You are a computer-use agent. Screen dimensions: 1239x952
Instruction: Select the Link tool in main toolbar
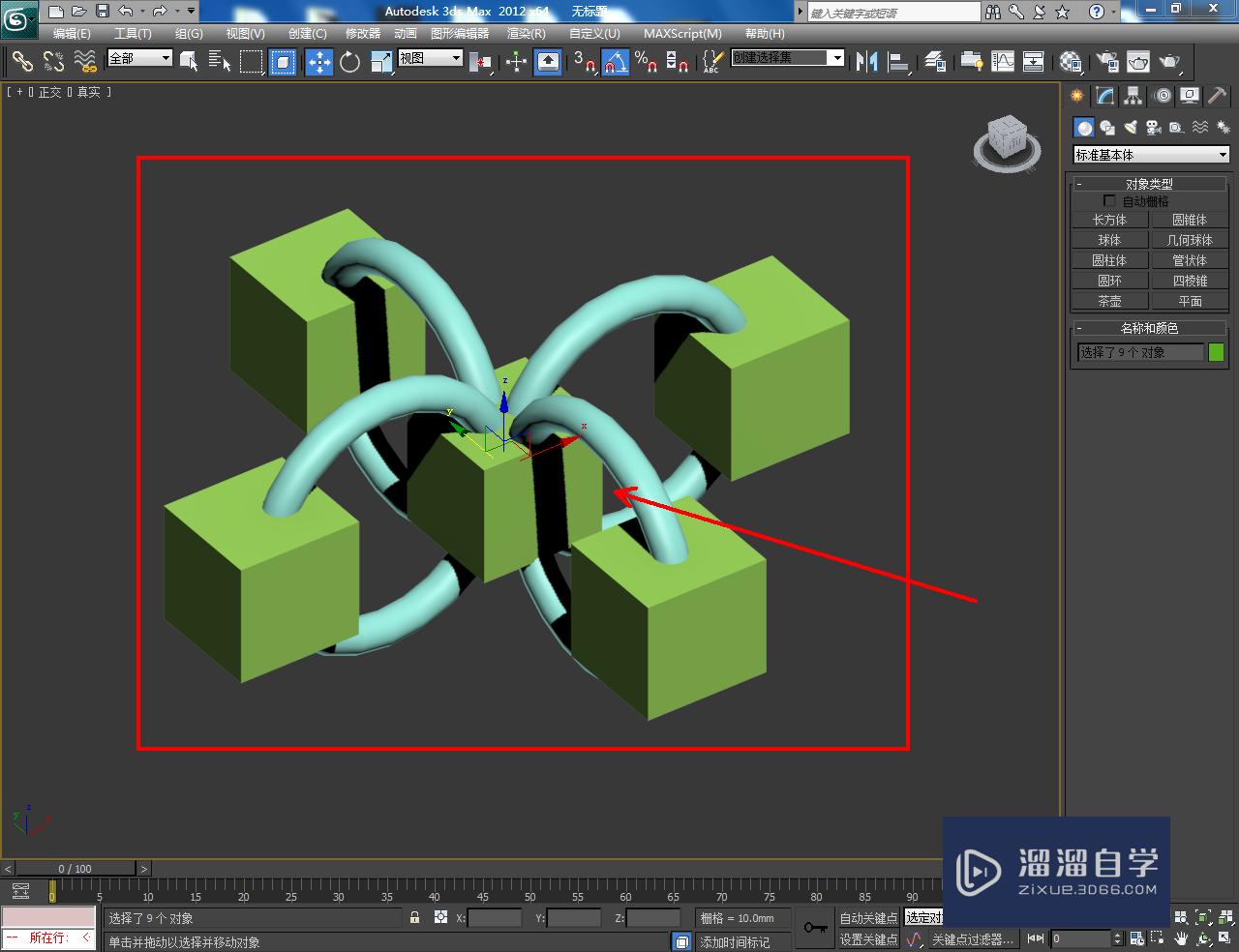pos(21,62)
